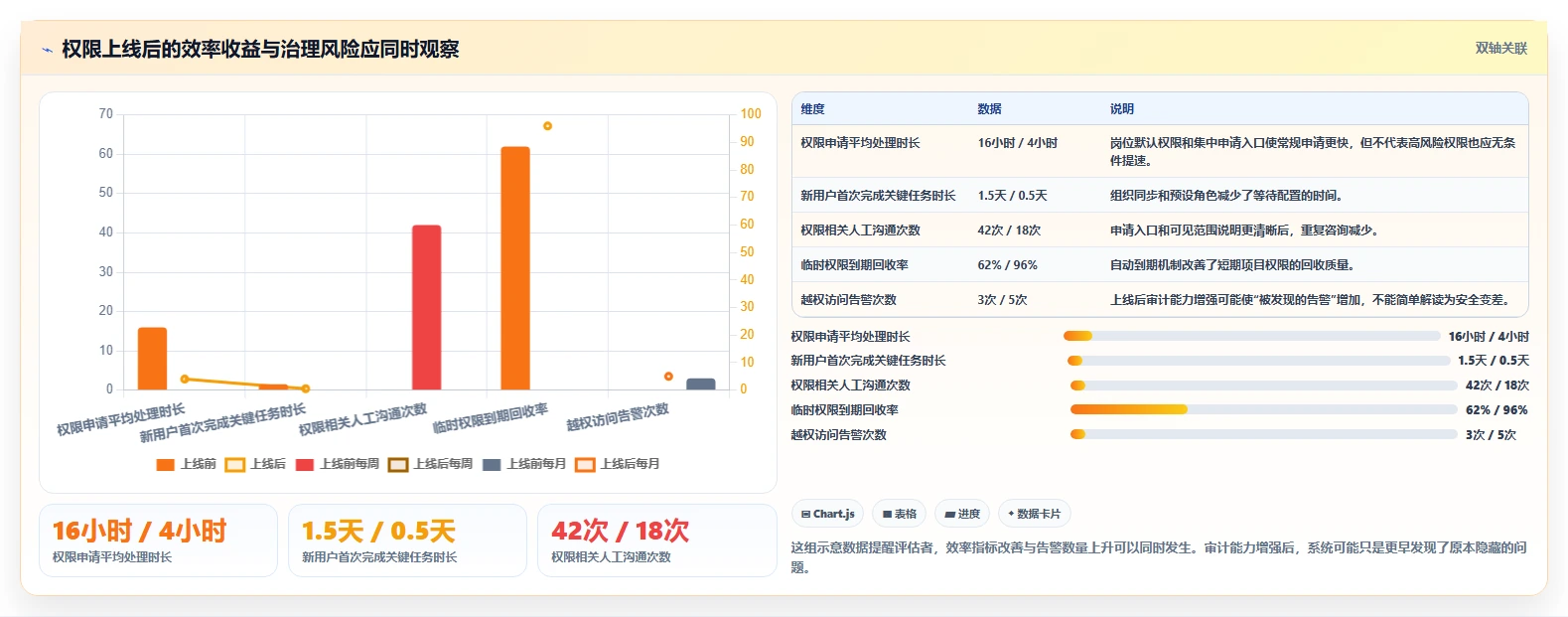Open the 42次 / 18次 data card

[x=656, y=540]
